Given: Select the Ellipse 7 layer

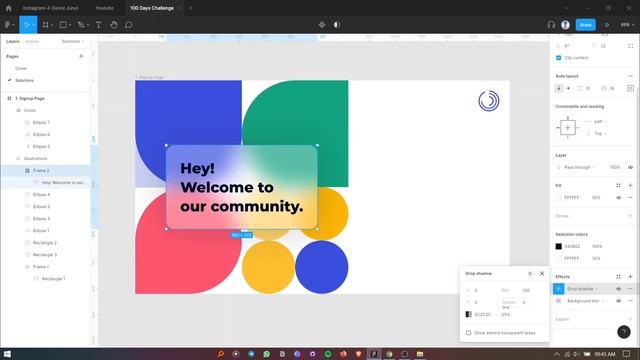Looking at the screenshot, I should click(41, 122).
